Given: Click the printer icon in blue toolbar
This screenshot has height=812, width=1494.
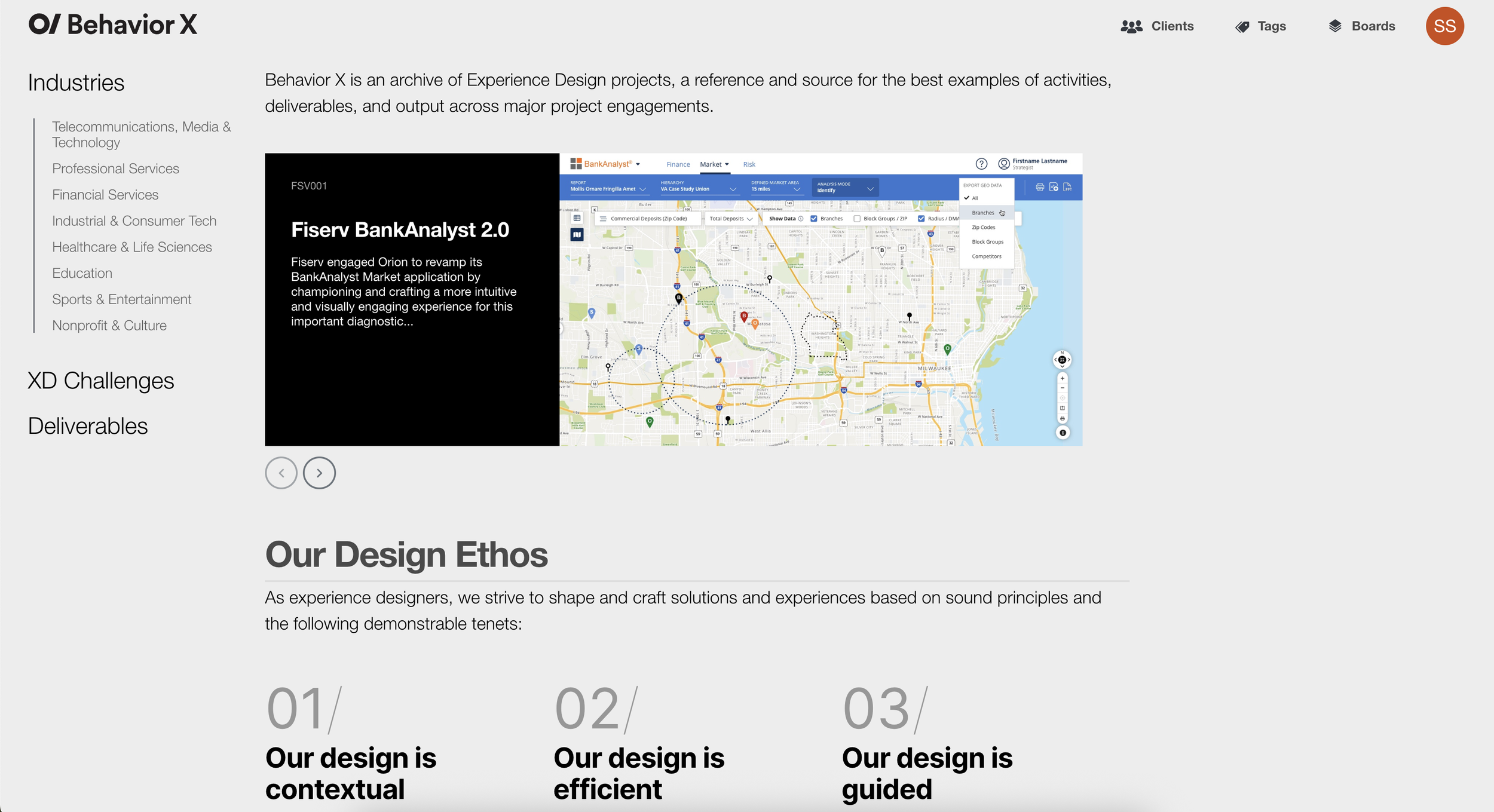Looking at the screenshot, I should [1040, 187].
